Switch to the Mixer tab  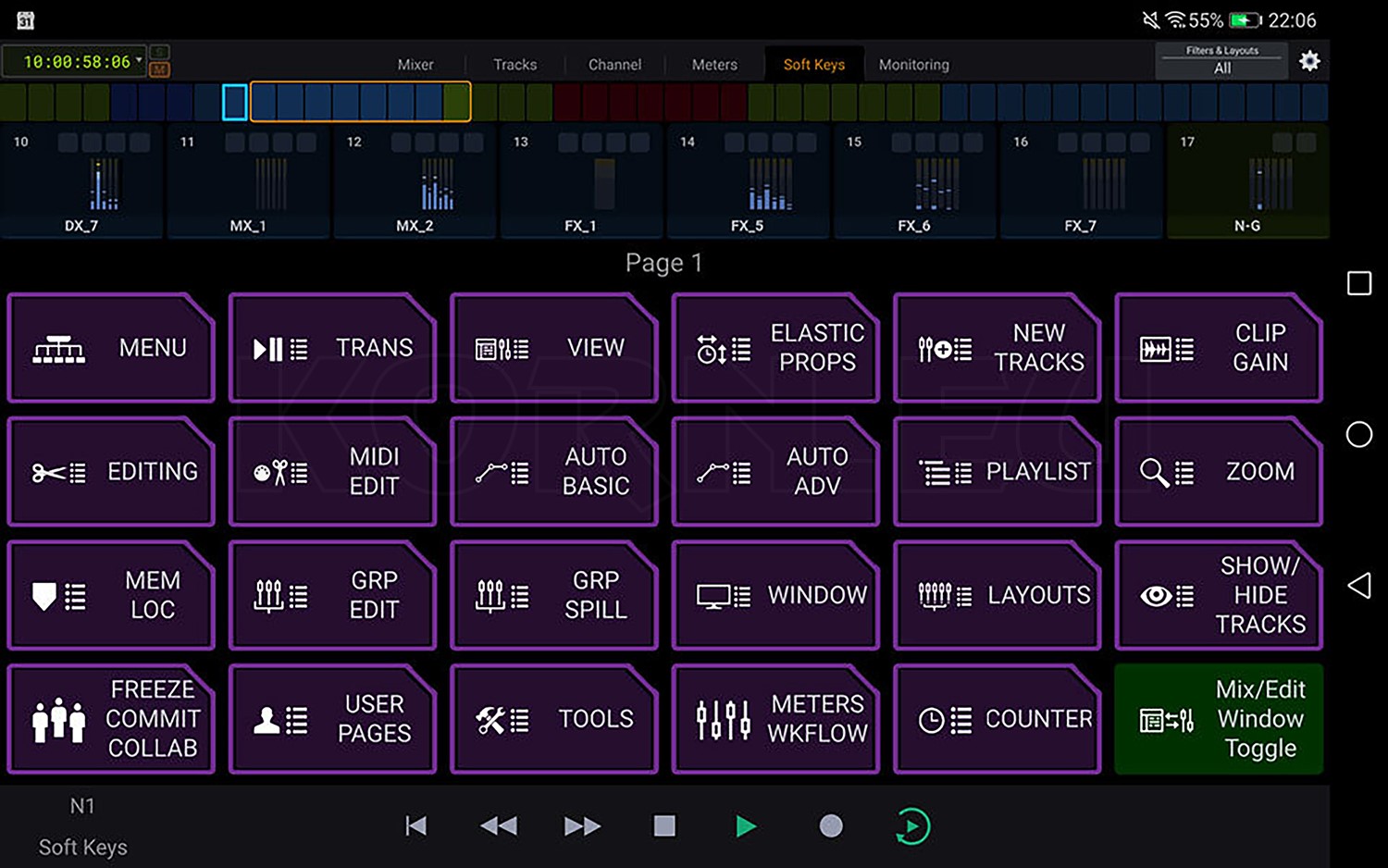(415, 64)
